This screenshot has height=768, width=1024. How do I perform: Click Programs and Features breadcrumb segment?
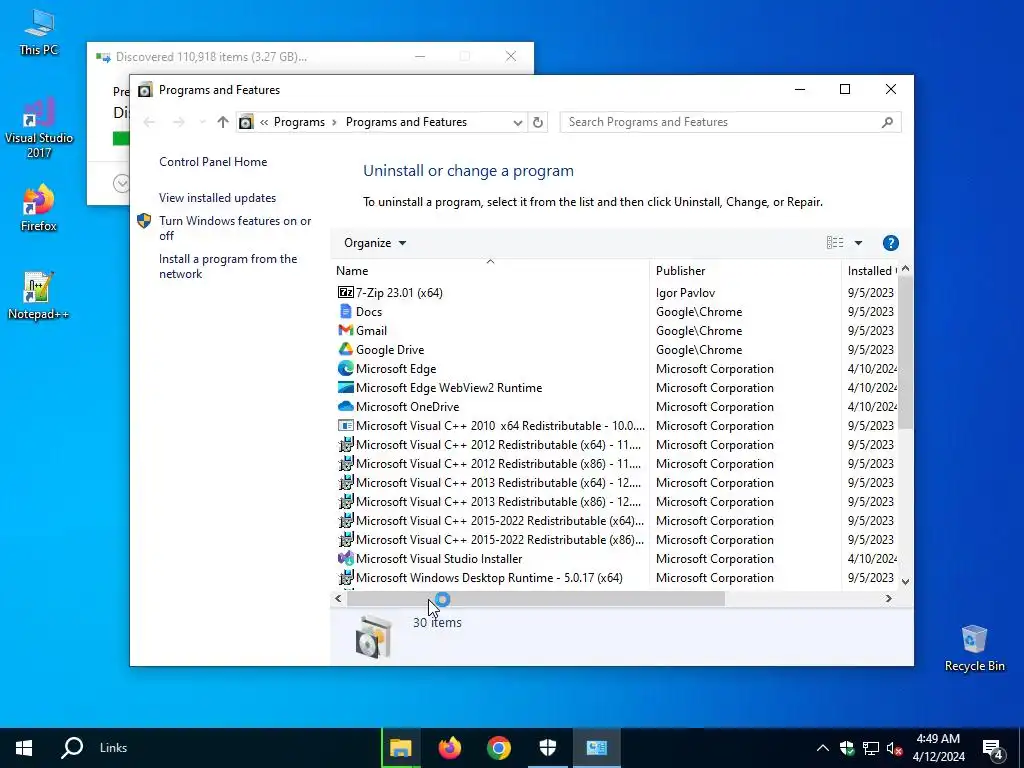406,122
